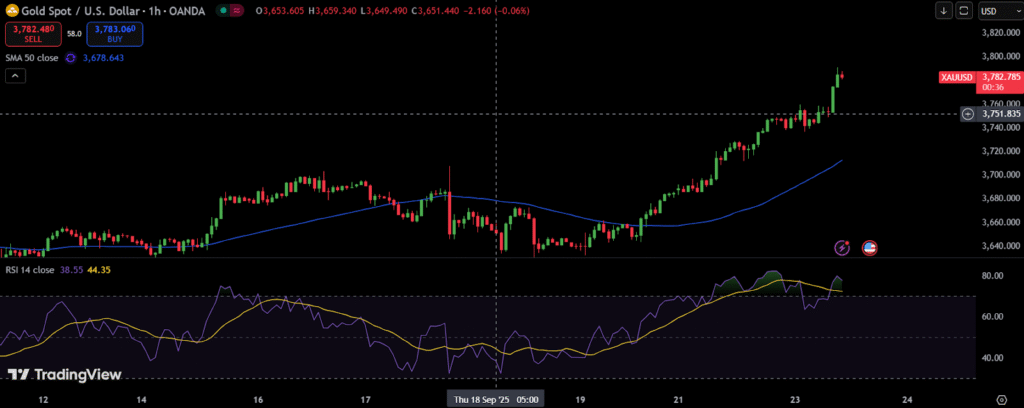
Task: Click the SMA 50 refresh-style indicator icon
Action: coord(71,58)
